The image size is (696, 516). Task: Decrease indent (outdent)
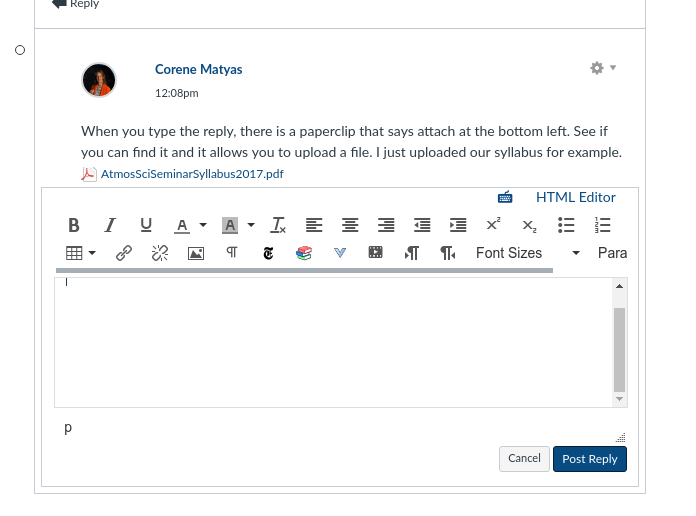(x=422, y=225)
